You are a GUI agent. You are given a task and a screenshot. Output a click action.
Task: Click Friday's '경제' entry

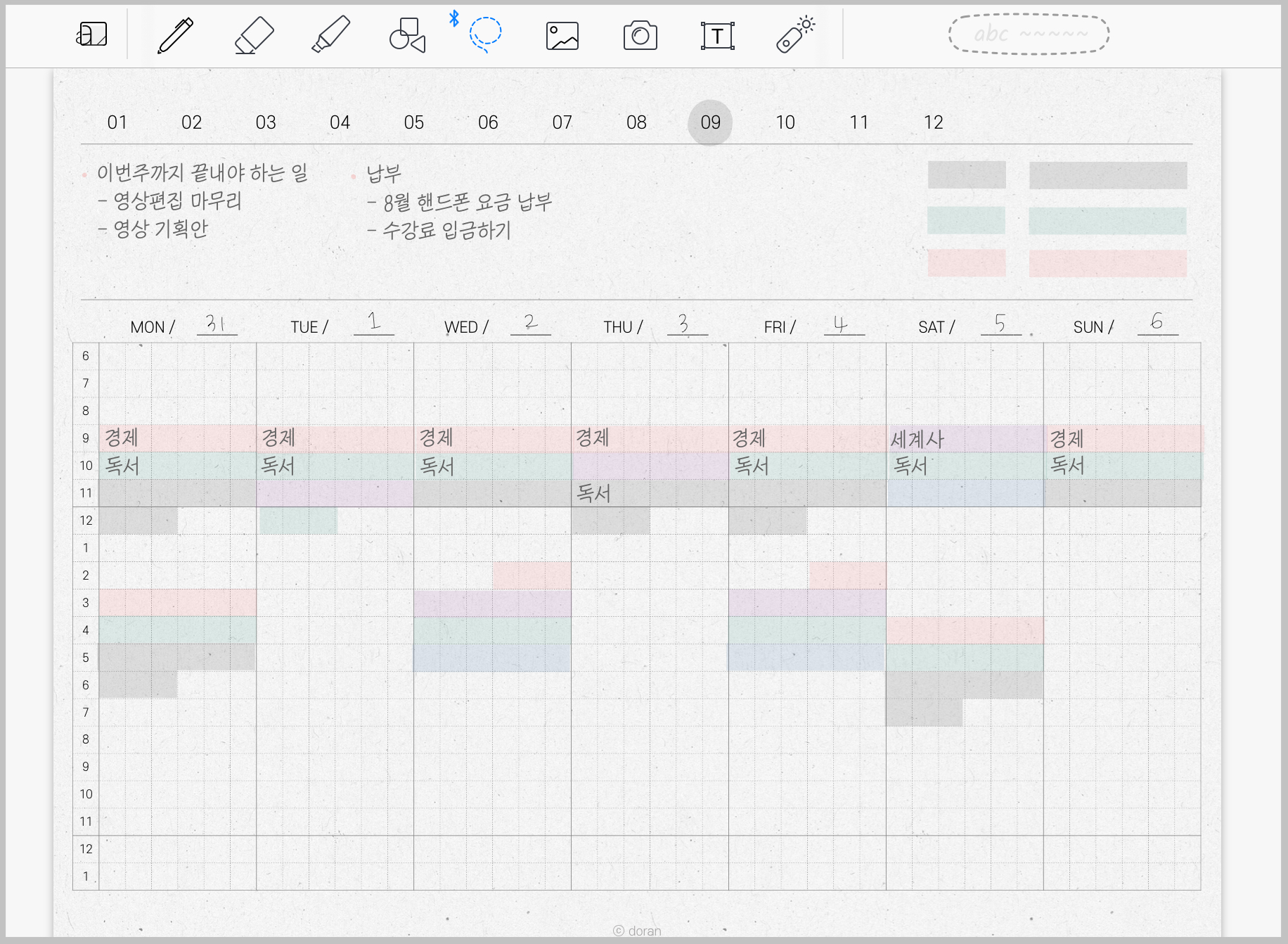point(749,438)
